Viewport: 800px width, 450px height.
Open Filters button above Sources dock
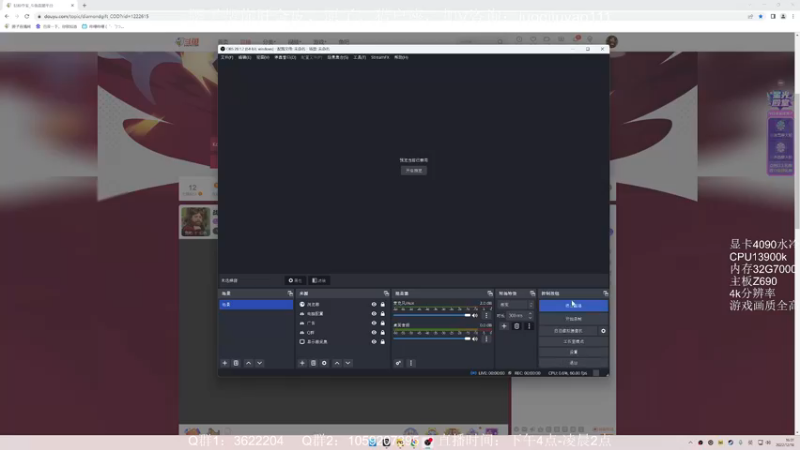[319, 281]
